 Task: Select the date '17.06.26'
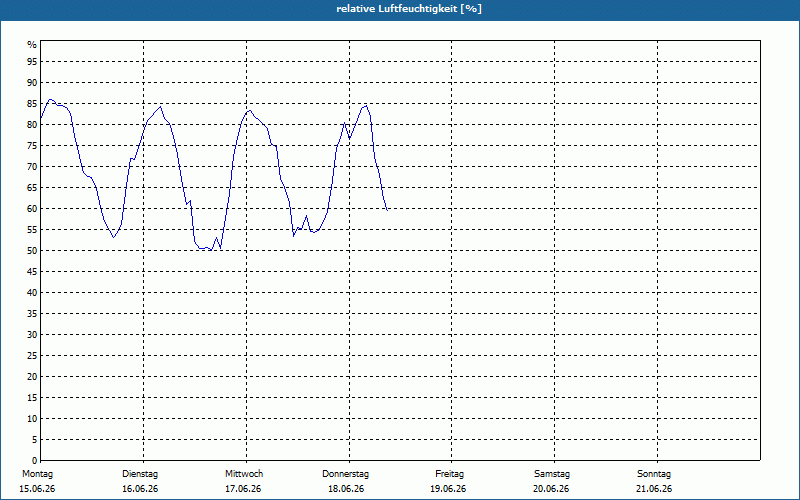tap(243, 489)
